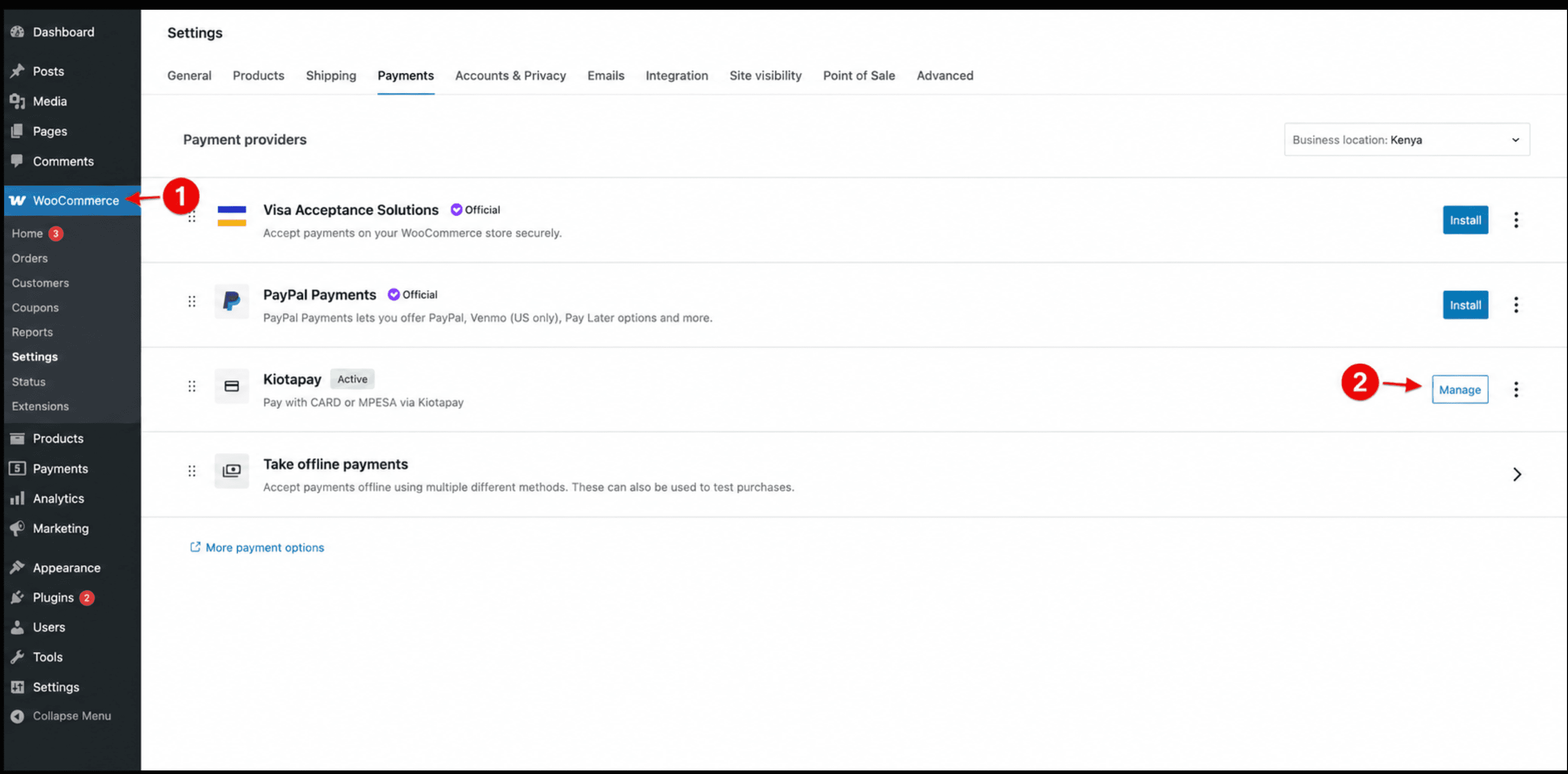Image resolution: width=1568 pixels, height=774 pixels.
Task: Click the Appearance paintbrush icon
Action: [x=17, y=567]
